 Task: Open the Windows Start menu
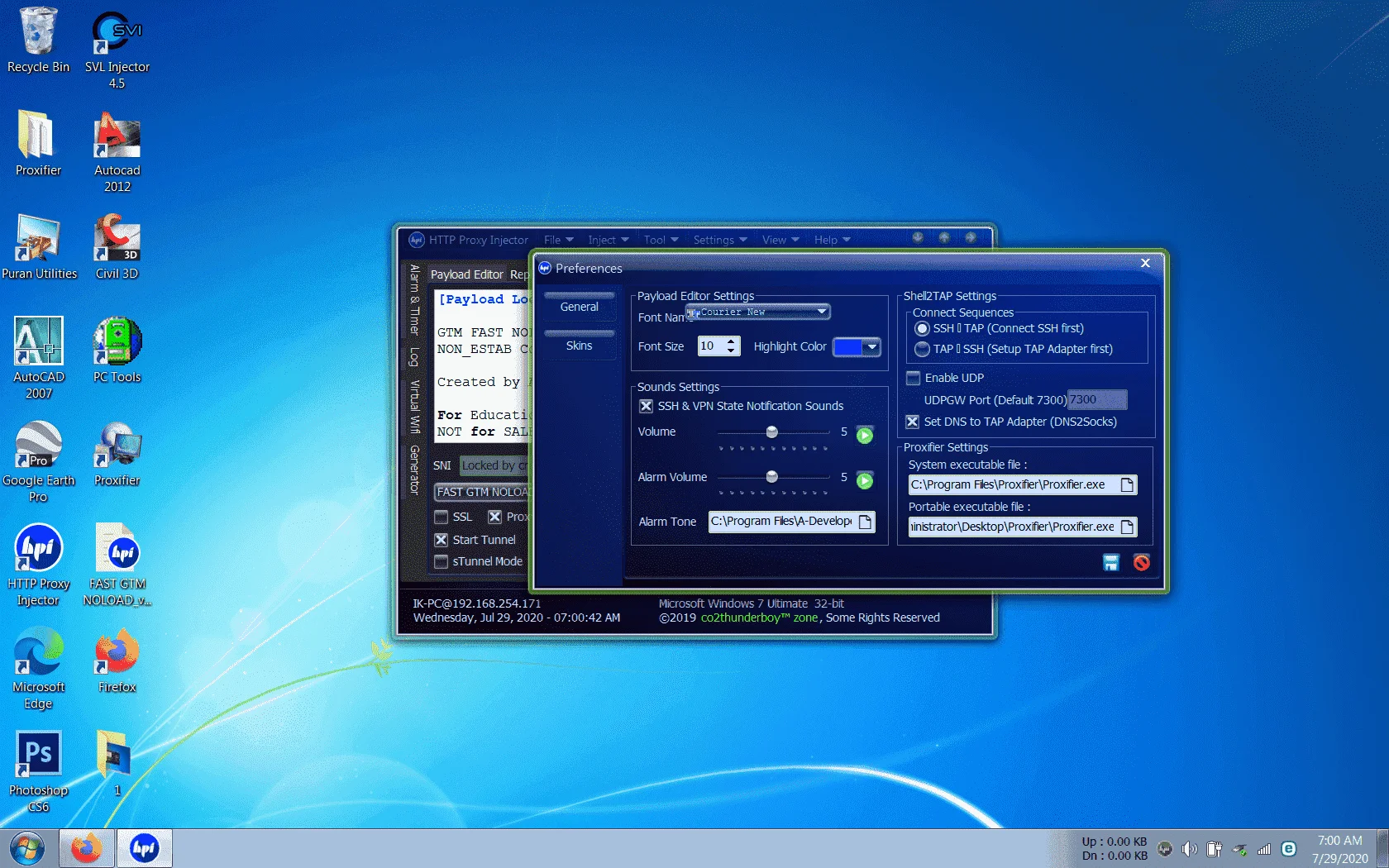pyautogui.click(x=26, y=849)
